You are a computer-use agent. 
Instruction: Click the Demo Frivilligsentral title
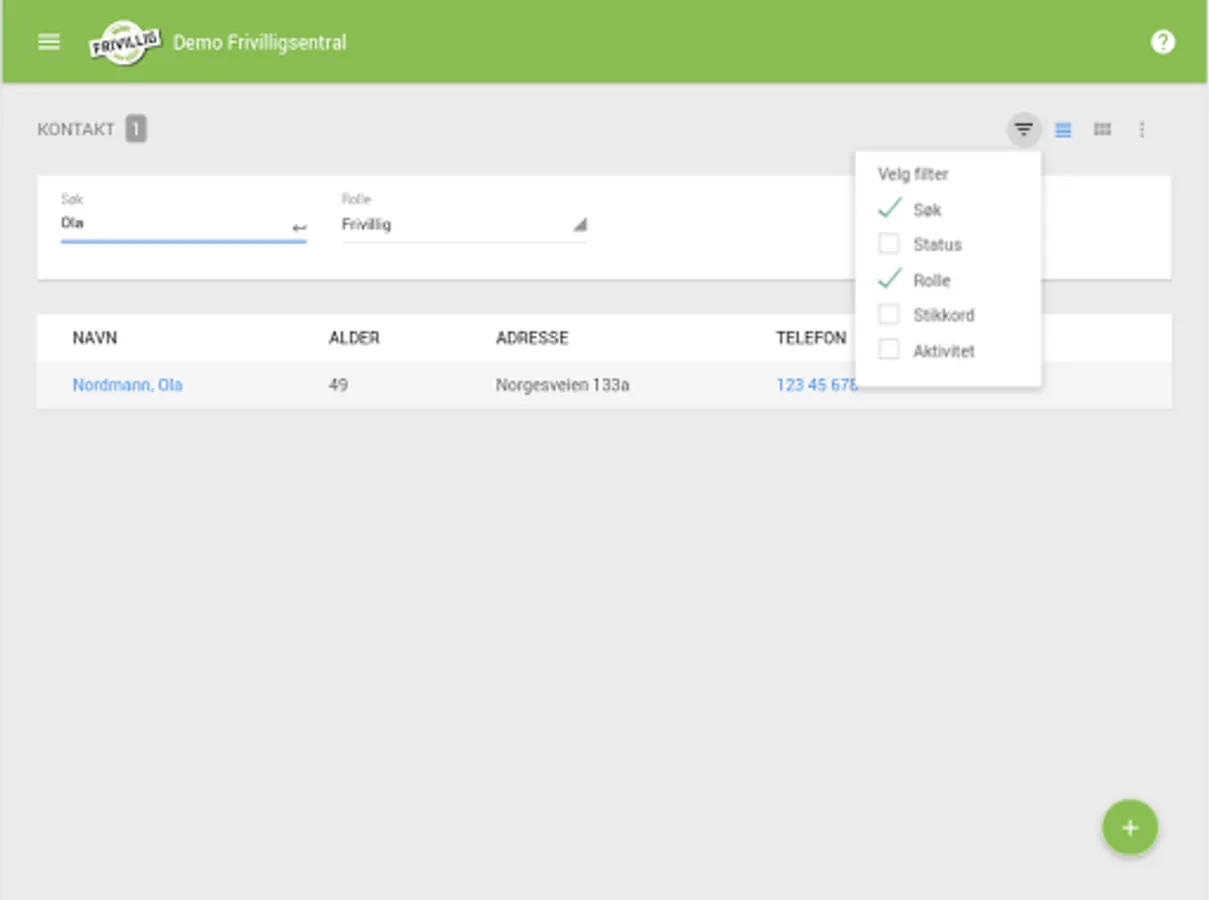tap(260, 43)
